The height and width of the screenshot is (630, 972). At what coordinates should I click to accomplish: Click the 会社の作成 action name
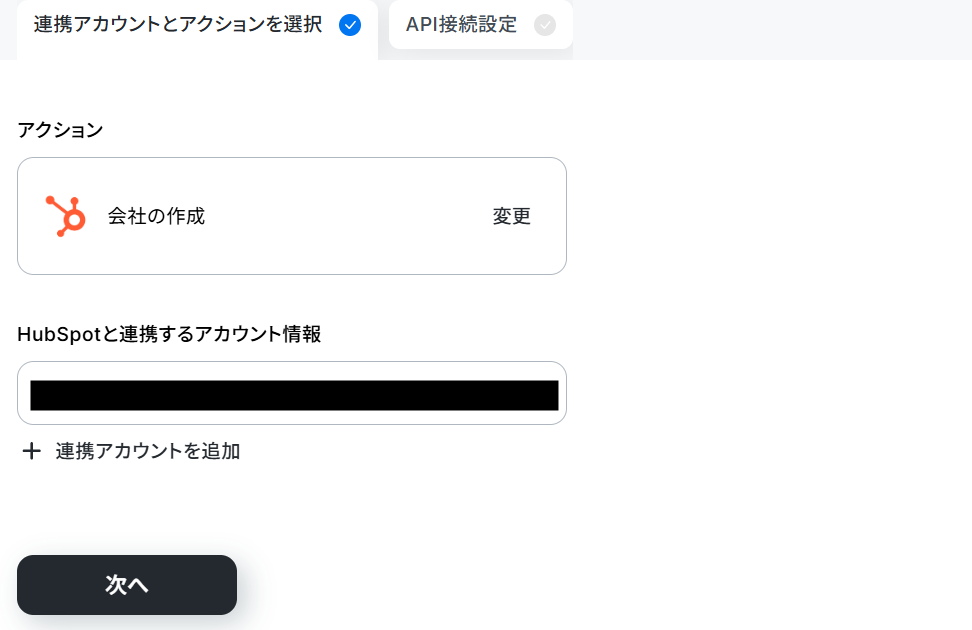(x=156, y=216)
